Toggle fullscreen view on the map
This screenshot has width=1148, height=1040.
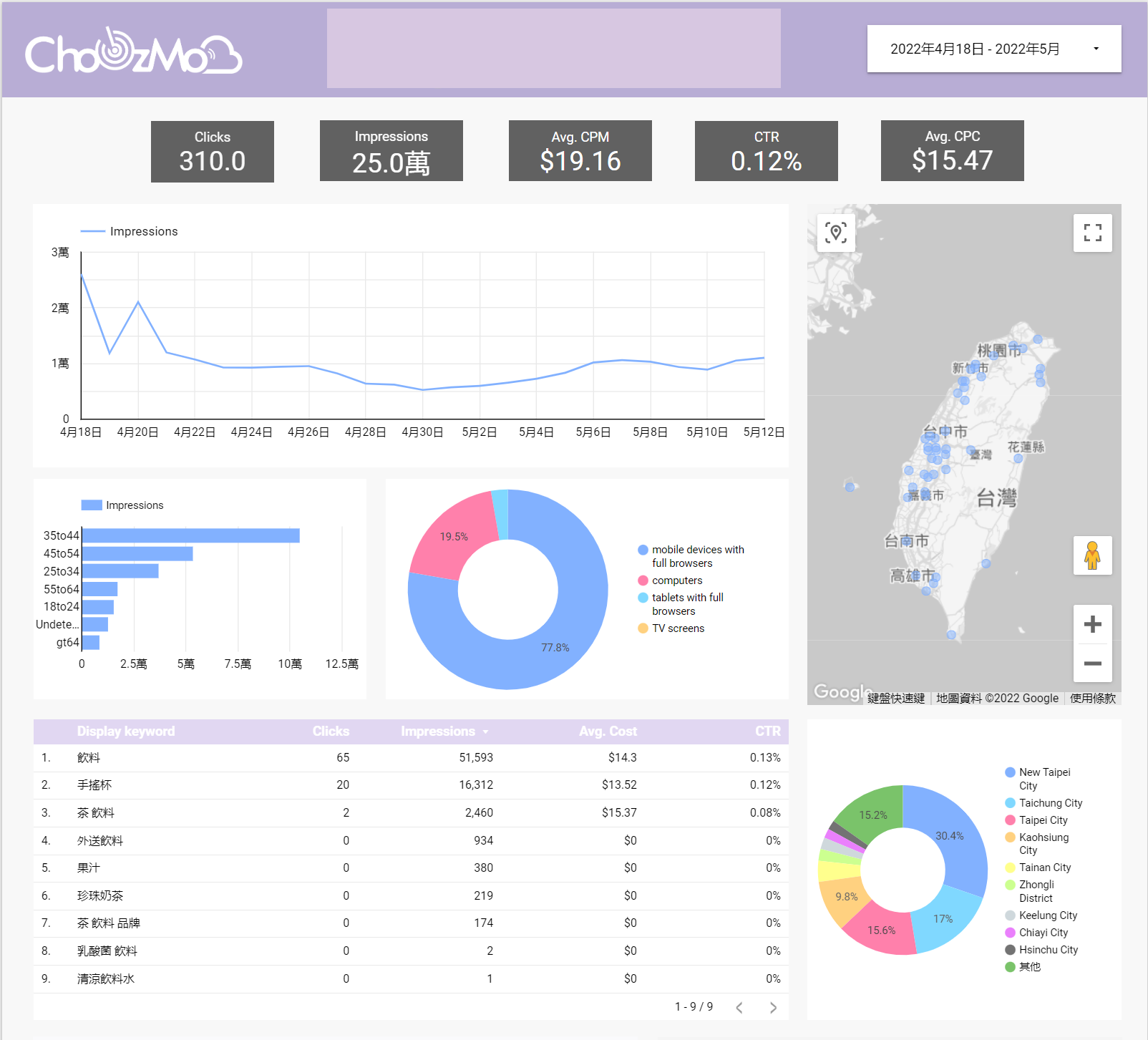click(x=1092, y=233)
